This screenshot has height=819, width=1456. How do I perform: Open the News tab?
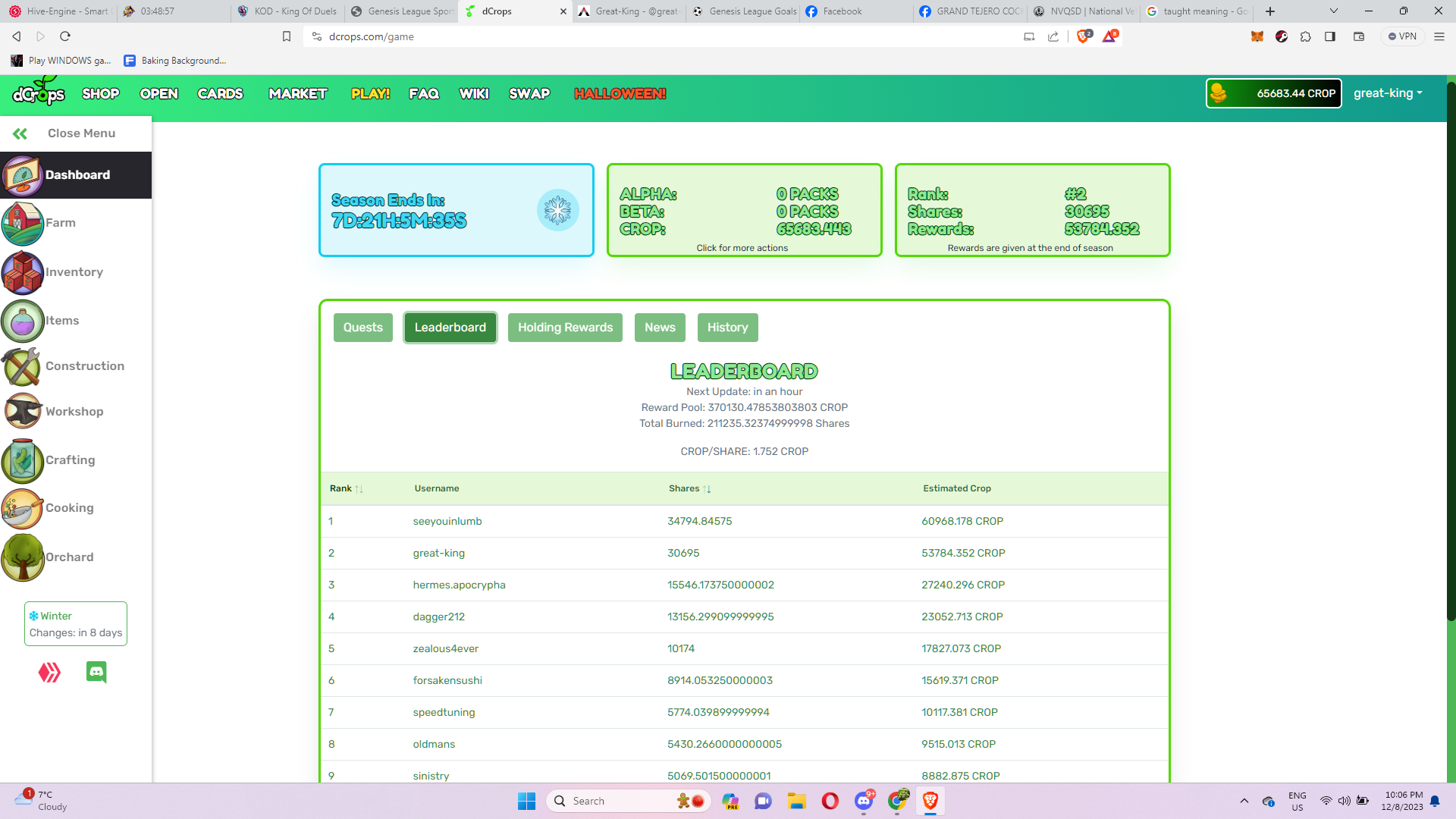tap(660, 328)
